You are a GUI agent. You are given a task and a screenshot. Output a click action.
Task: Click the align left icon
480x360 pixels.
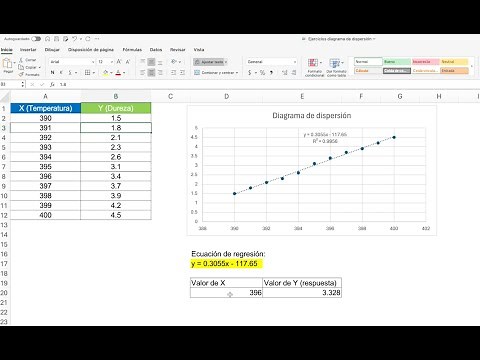pyautogui.click(x=142, y=72)
